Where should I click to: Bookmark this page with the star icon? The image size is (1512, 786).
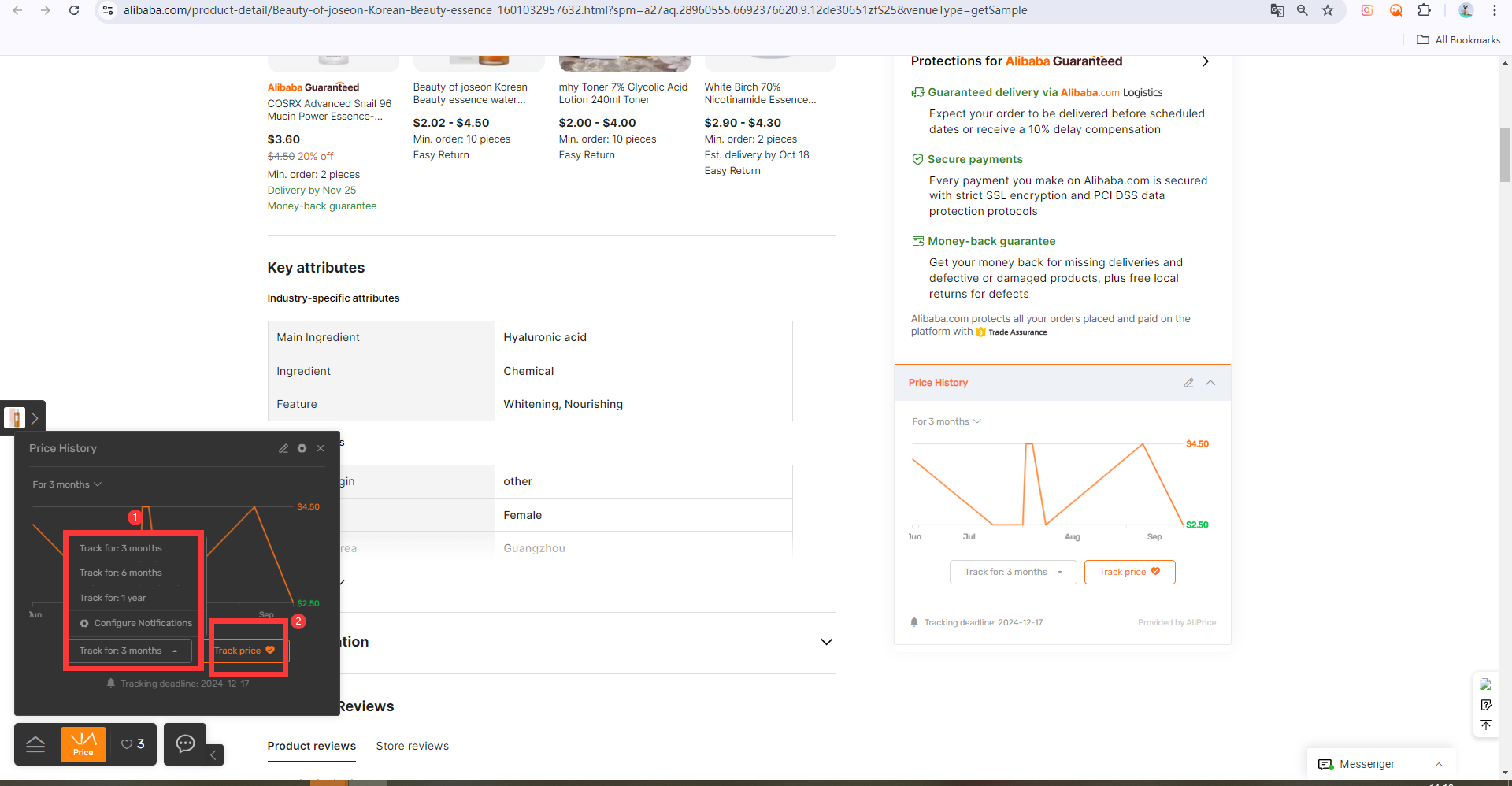pyautogui.click(x=1328, y=10)
